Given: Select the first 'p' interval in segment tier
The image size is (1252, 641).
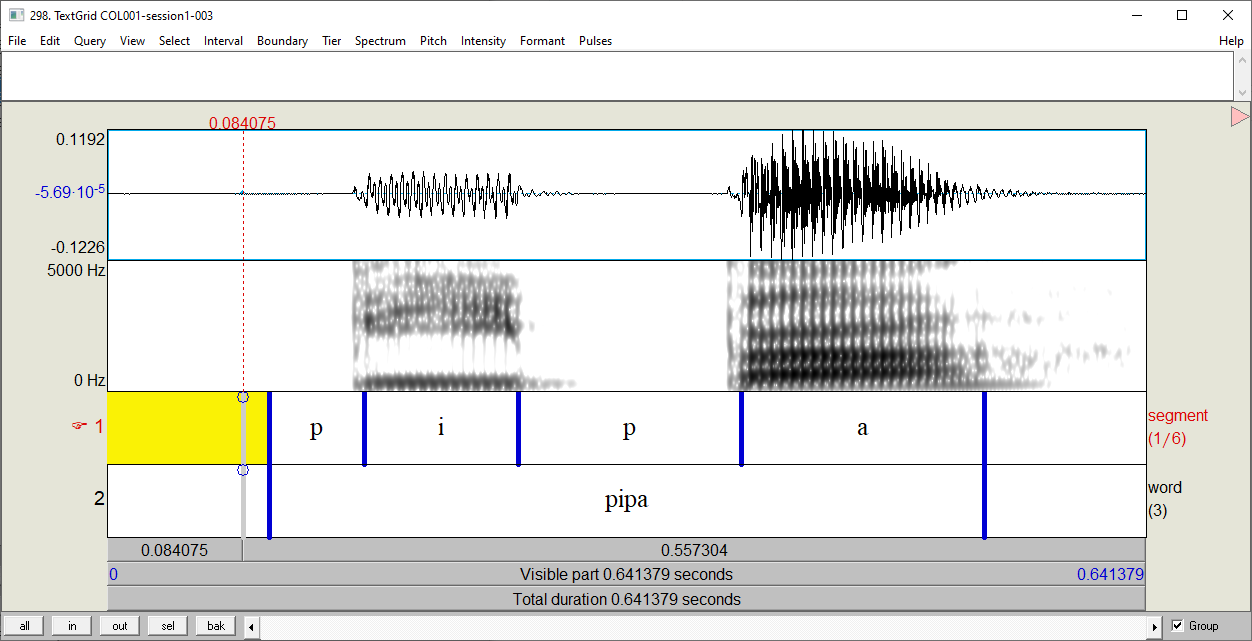Looking at the screenshot, I should click(x=316, y=428).
